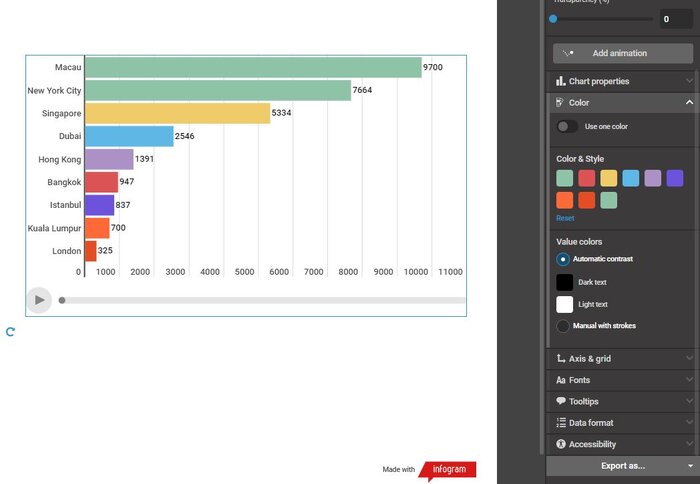
Task: Click the refresh icon below the chart
Action: (x=10, y=332)
